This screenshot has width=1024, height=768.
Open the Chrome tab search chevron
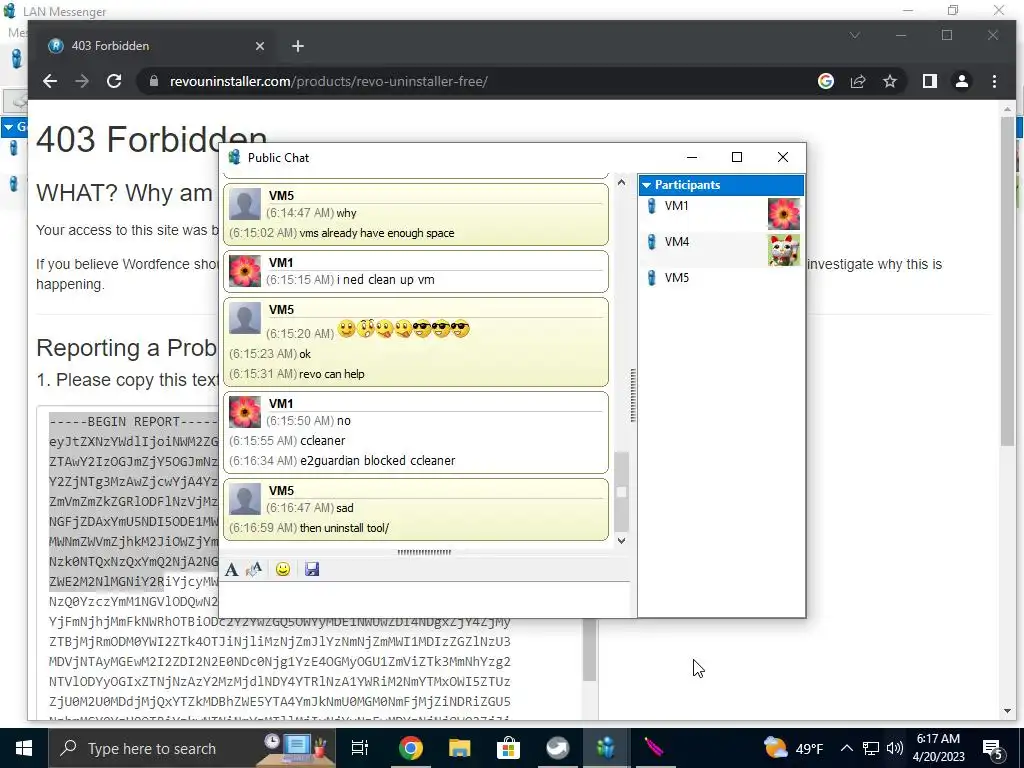[854, 35]
